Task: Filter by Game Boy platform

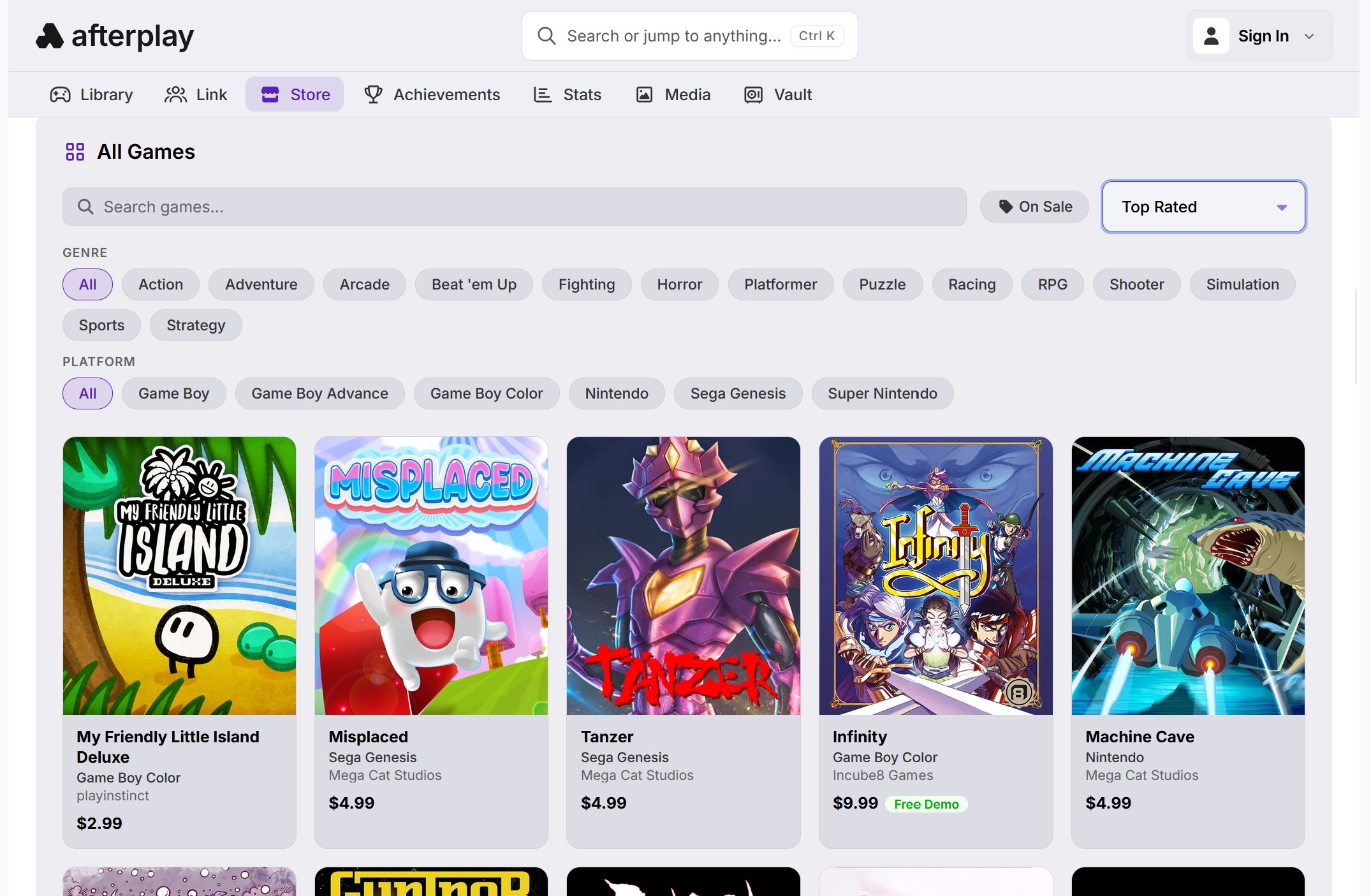Action: pyautogui.click(x=174, y=393)
